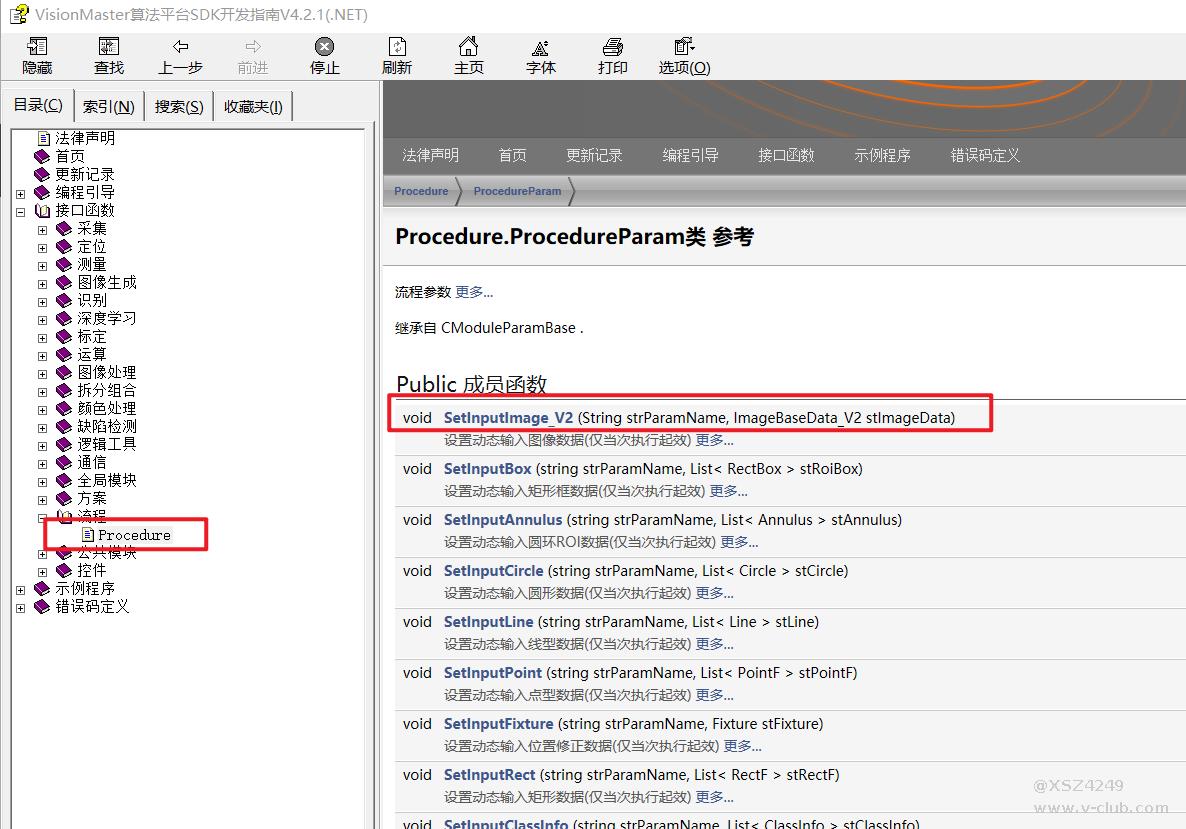Viewport: 1186px width, 829px height.
Task: Open the SetInputLine function link
Action: coord(489,622)
